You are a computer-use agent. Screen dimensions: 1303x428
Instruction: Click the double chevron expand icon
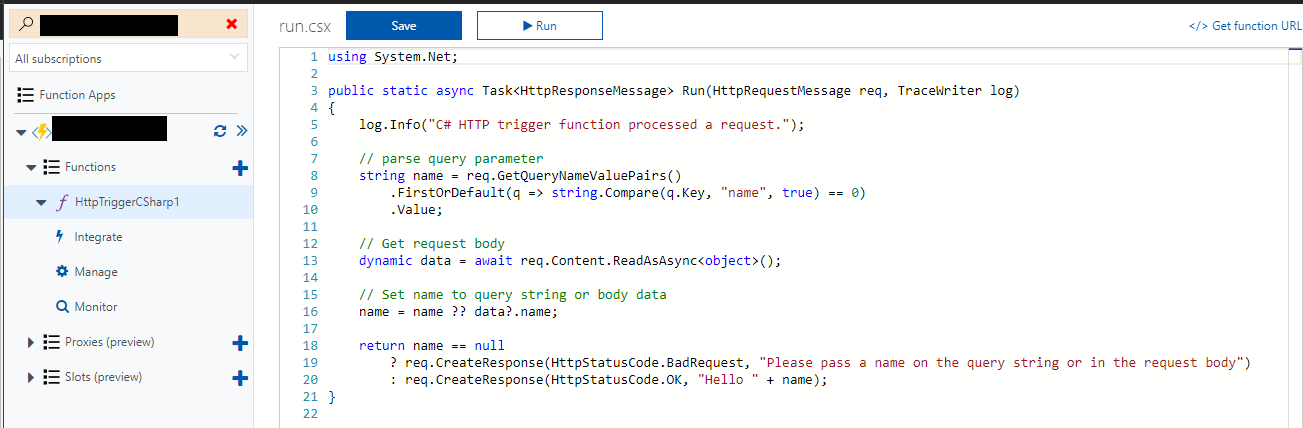tap(241, 131)
